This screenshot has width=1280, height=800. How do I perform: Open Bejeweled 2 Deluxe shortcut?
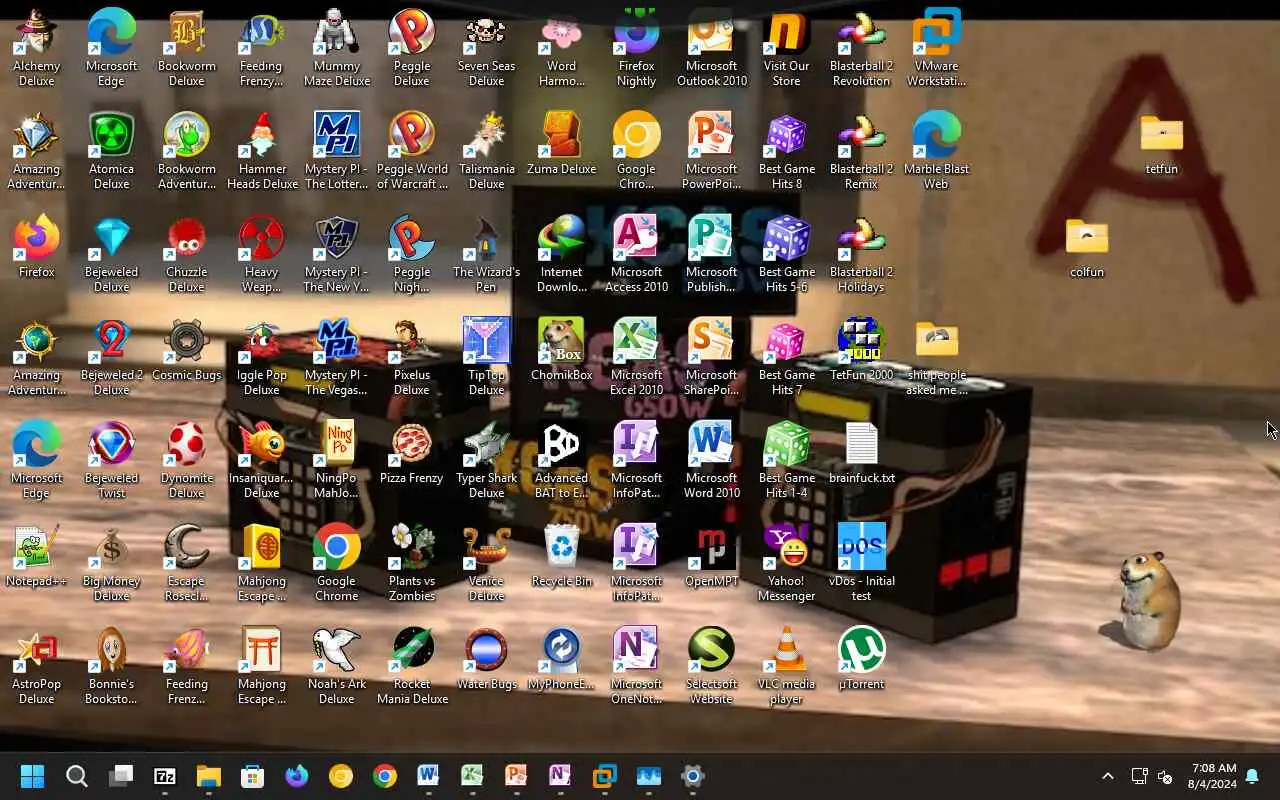111,357
